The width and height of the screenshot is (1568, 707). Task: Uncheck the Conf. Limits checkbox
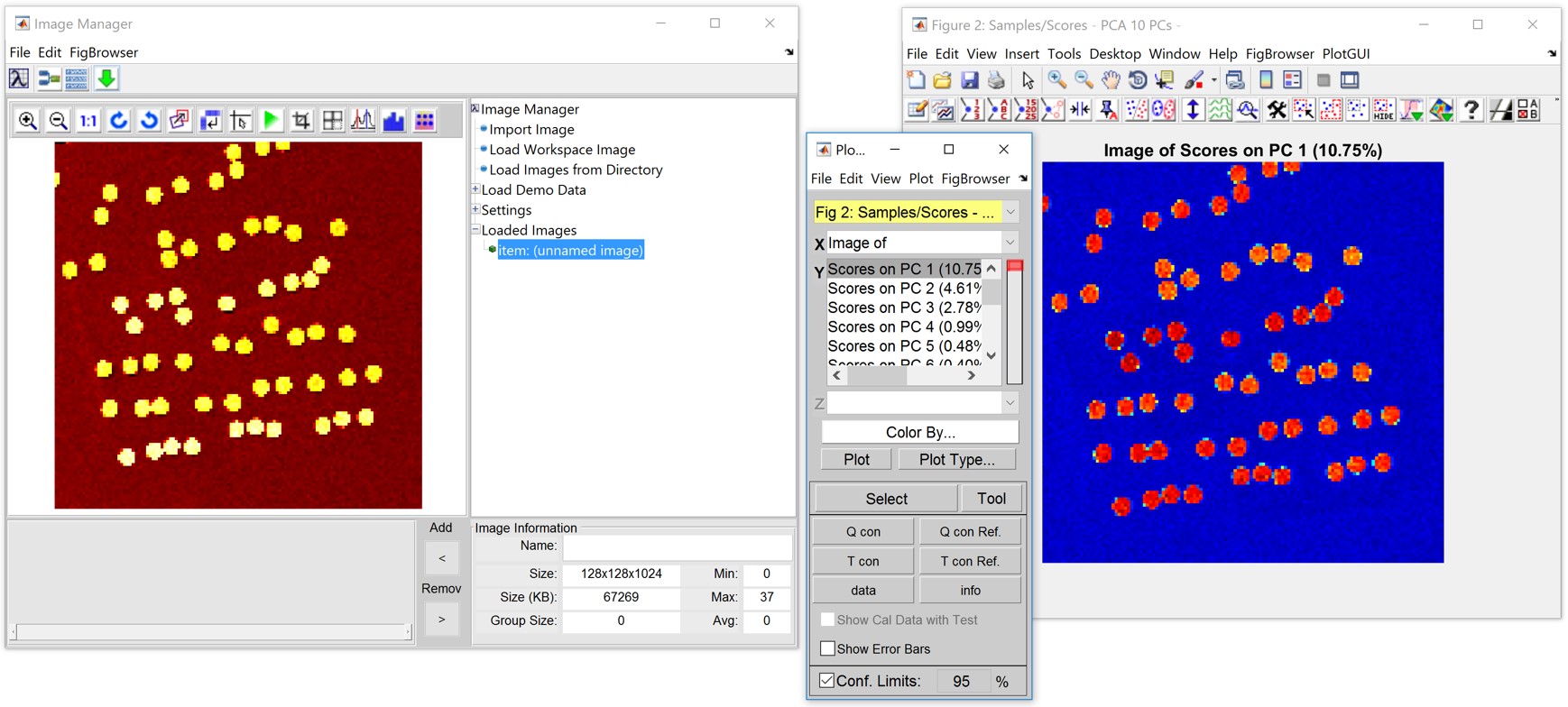(x=827, y=681)
